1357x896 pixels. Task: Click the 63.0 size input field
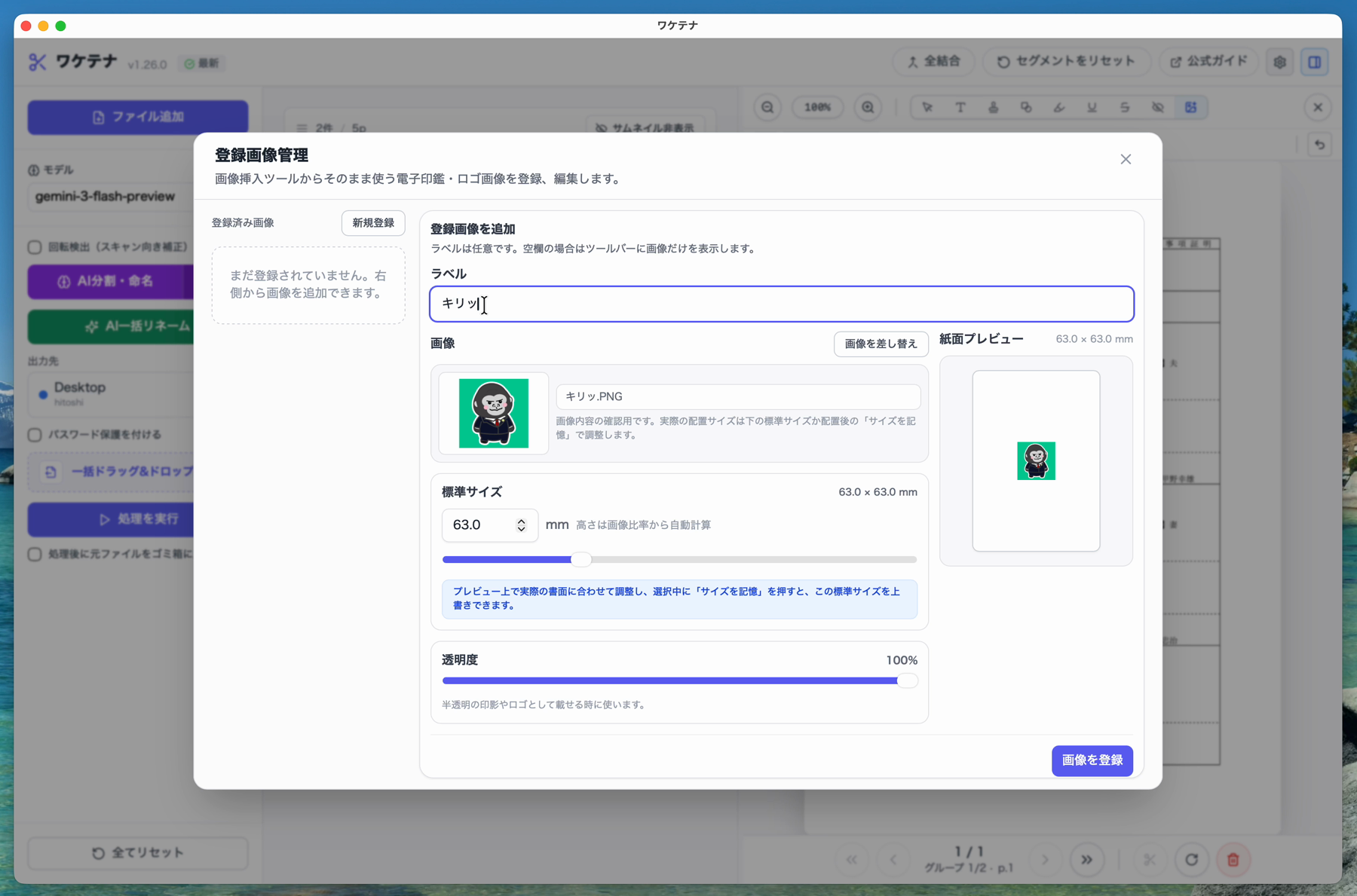coord(489,525)
